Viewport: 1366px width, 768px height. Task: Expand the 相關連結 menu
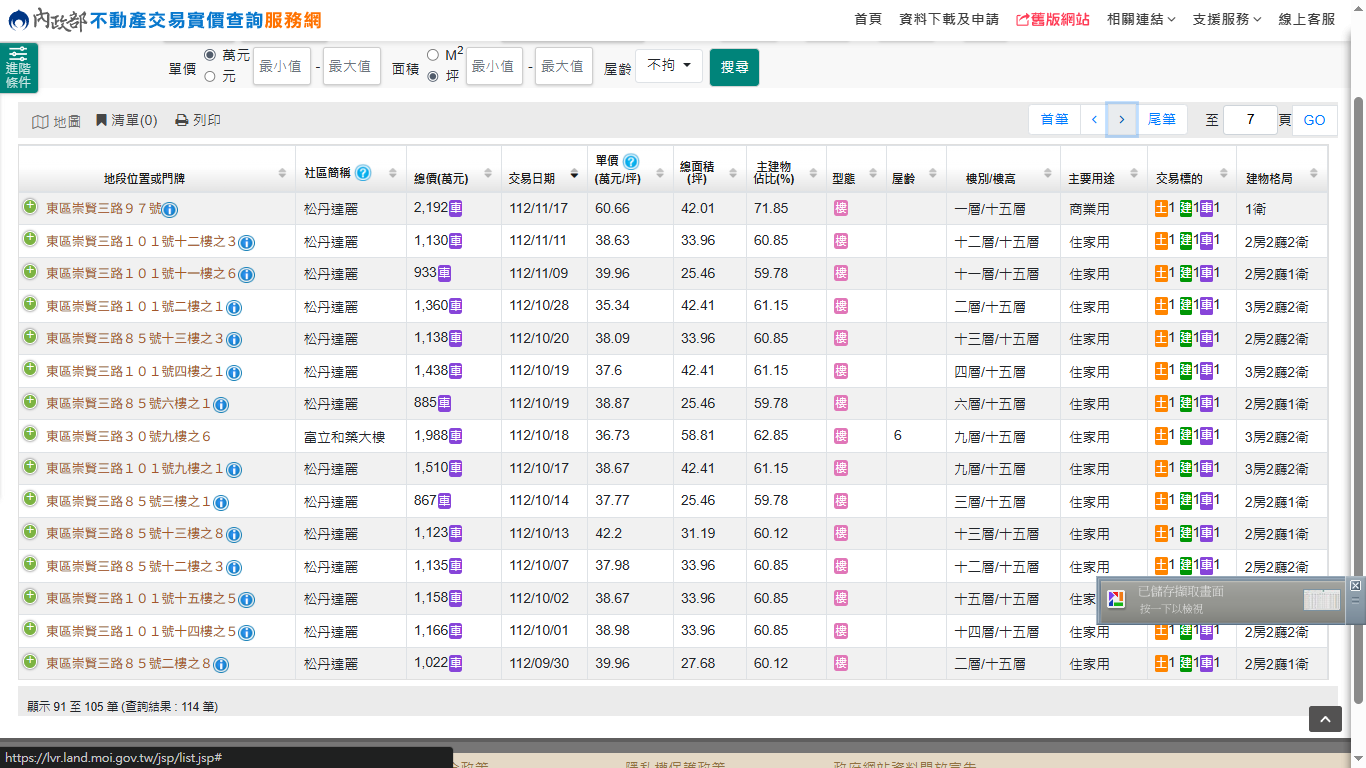(x=1141, y=19)
